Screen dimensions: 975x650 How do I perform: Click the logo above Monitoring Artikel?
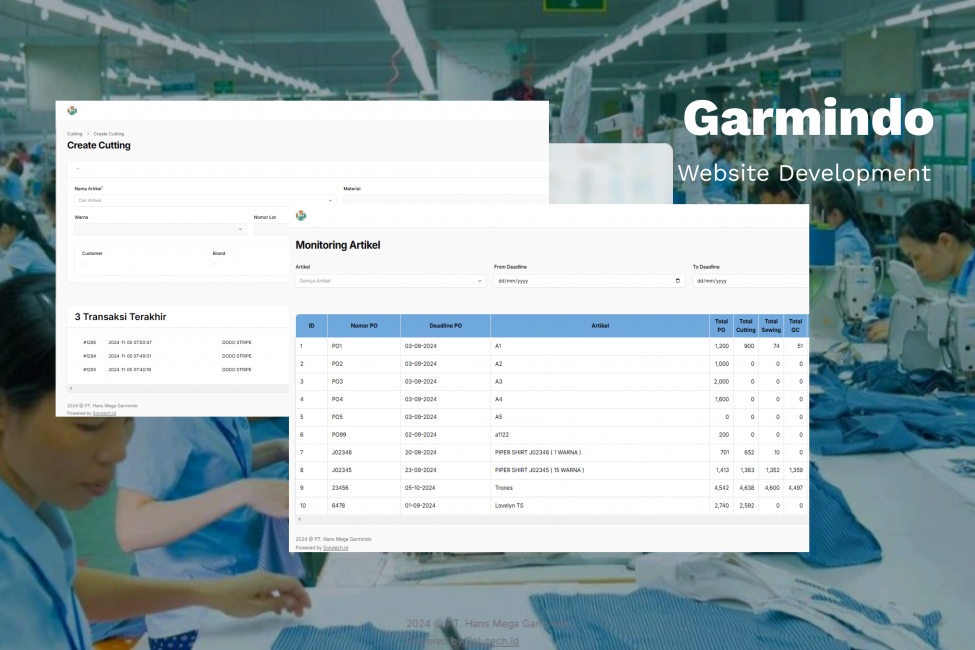301,215
